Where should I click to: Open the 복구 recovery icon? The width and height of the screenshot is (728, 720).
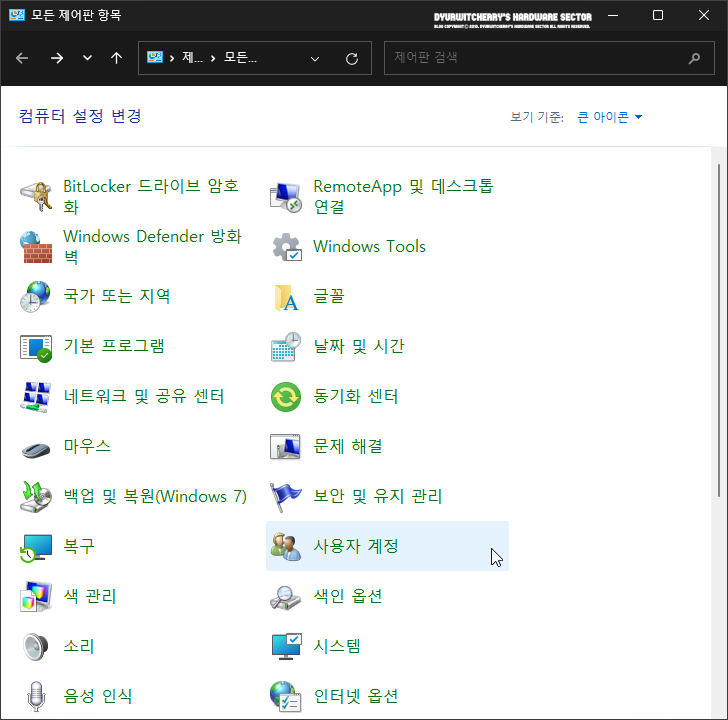(36, 548)
